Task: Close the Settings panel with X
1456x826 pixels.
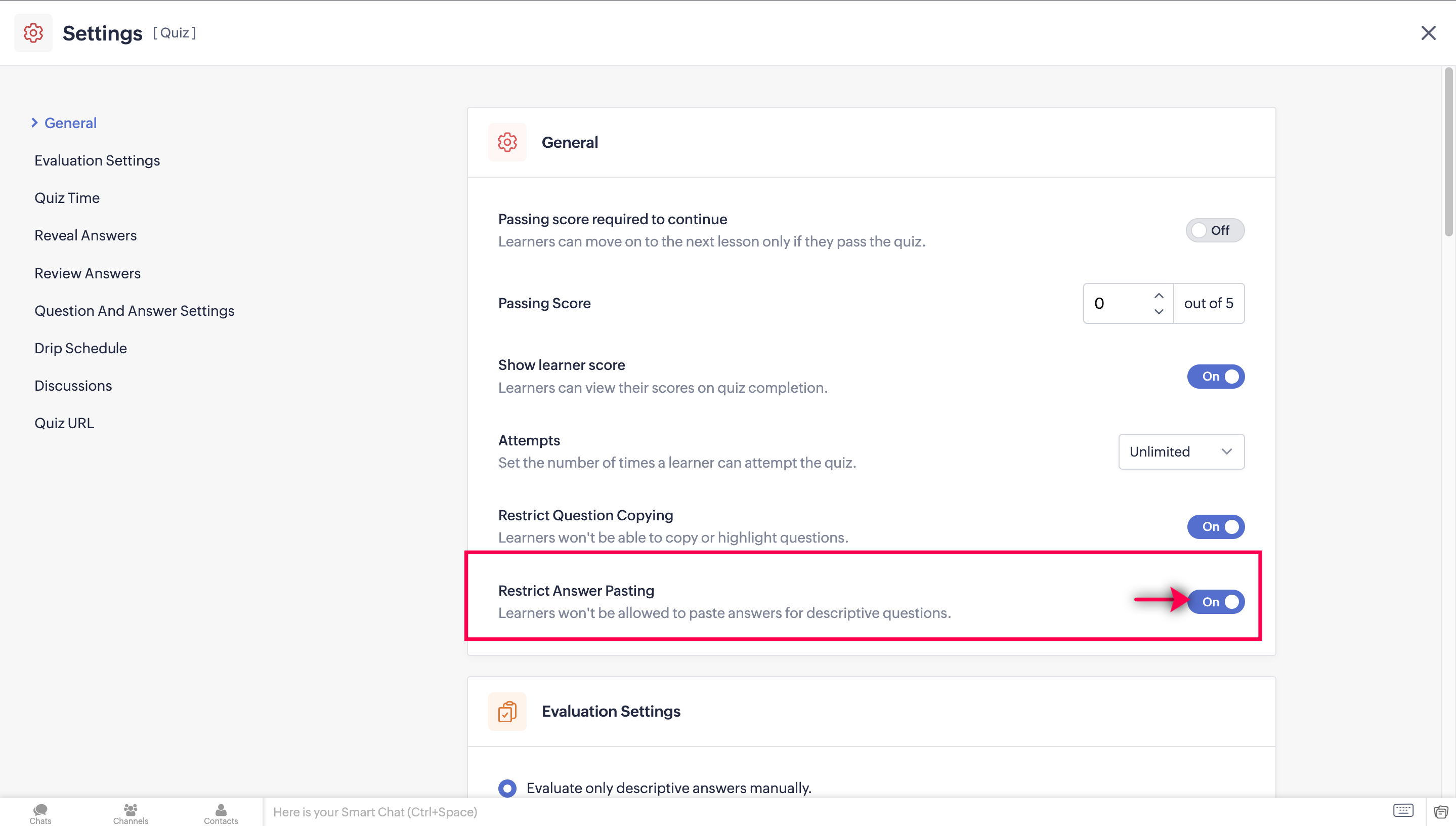Action: point(1428,33)
